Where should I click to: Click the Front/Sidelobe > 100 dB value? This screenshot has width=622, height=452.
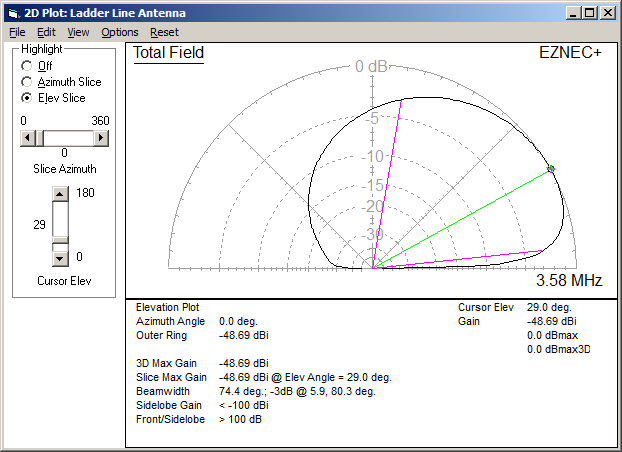[x=240, y=419]
